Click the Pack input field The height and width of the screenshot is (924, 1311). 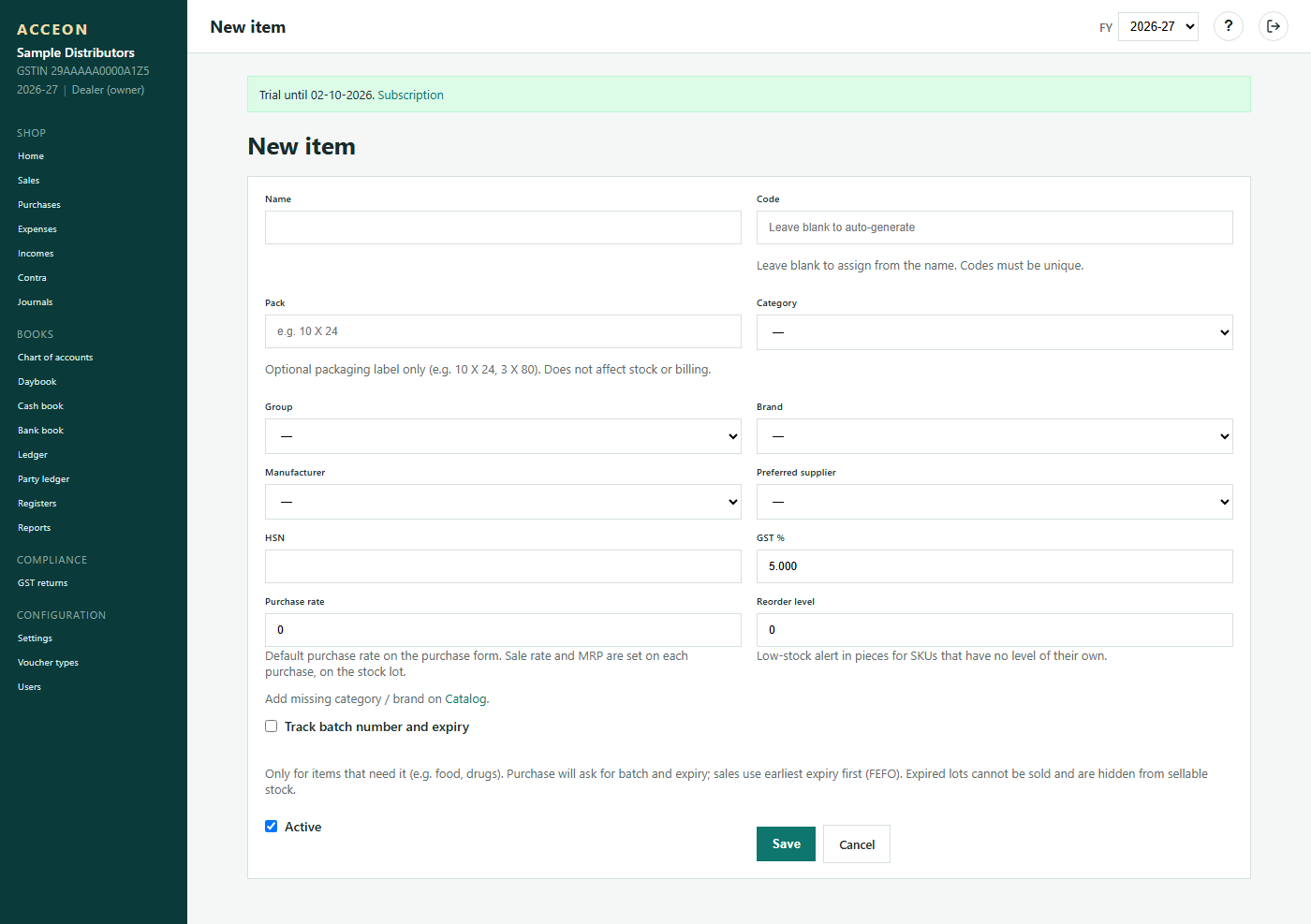[x=503, y=331]
